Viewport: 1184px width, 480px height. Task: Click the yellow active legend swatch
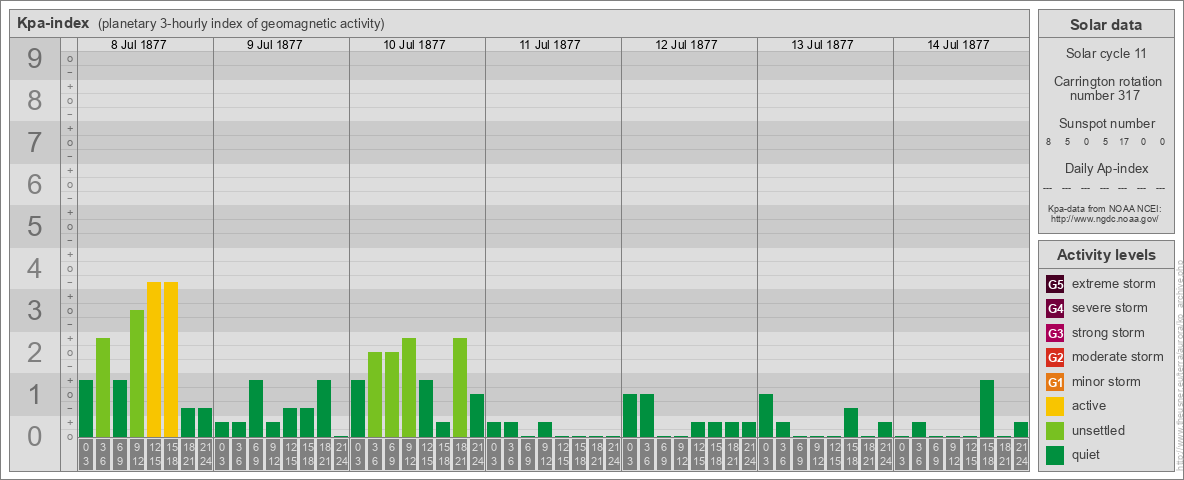click(1055, 406)
